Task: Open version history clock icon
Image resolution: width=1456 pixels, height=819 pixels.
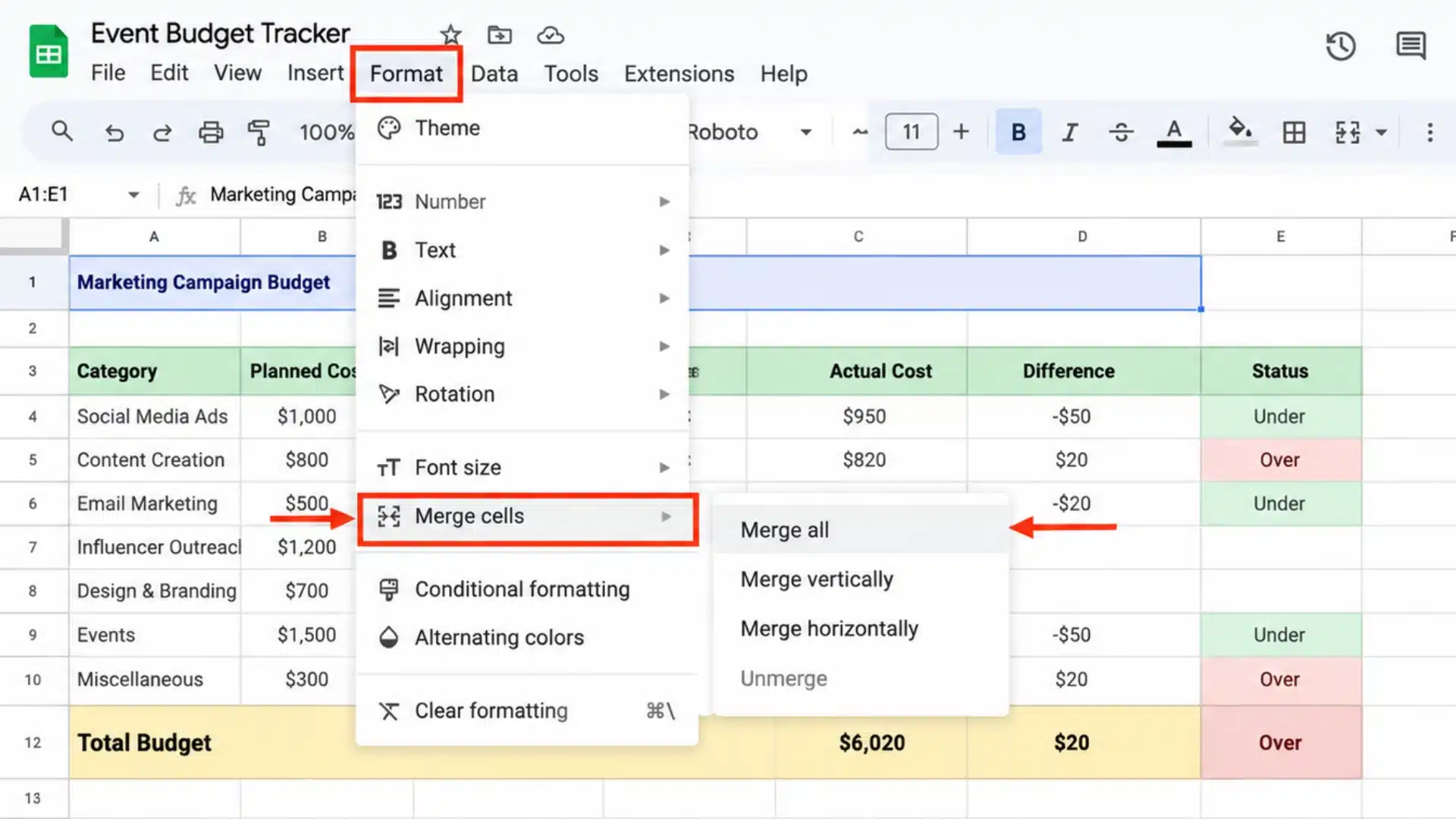Action: coord(1340,46)
